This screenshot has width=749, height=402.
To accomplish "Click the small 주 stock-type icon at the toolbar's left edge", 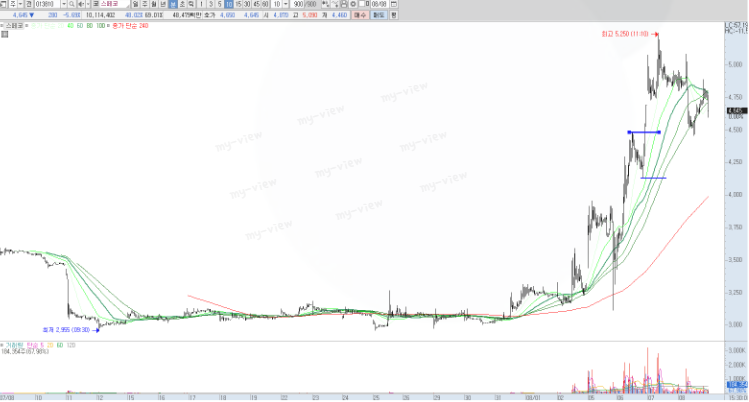I will [13, 4].
